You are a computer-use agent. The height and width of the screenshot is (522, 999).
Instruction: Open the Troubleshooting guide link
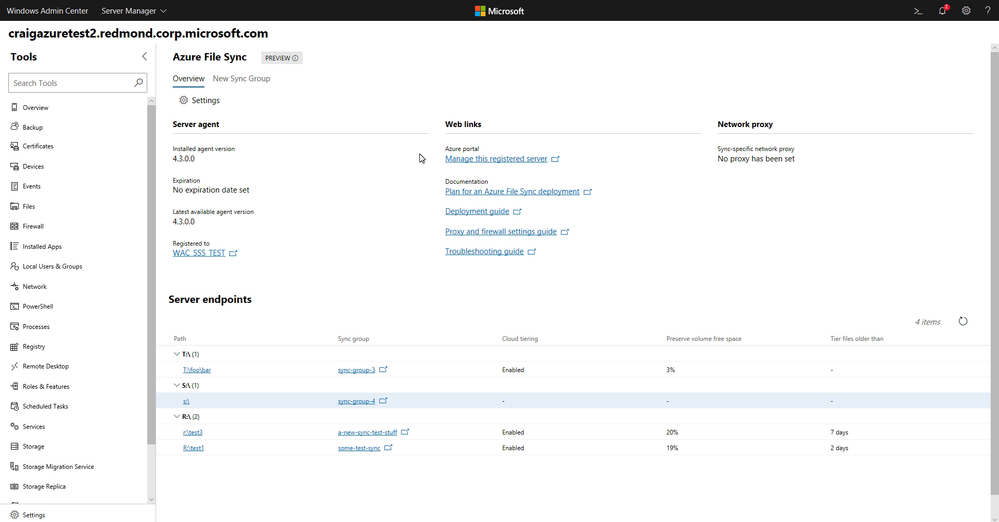(x=484, y=252)
